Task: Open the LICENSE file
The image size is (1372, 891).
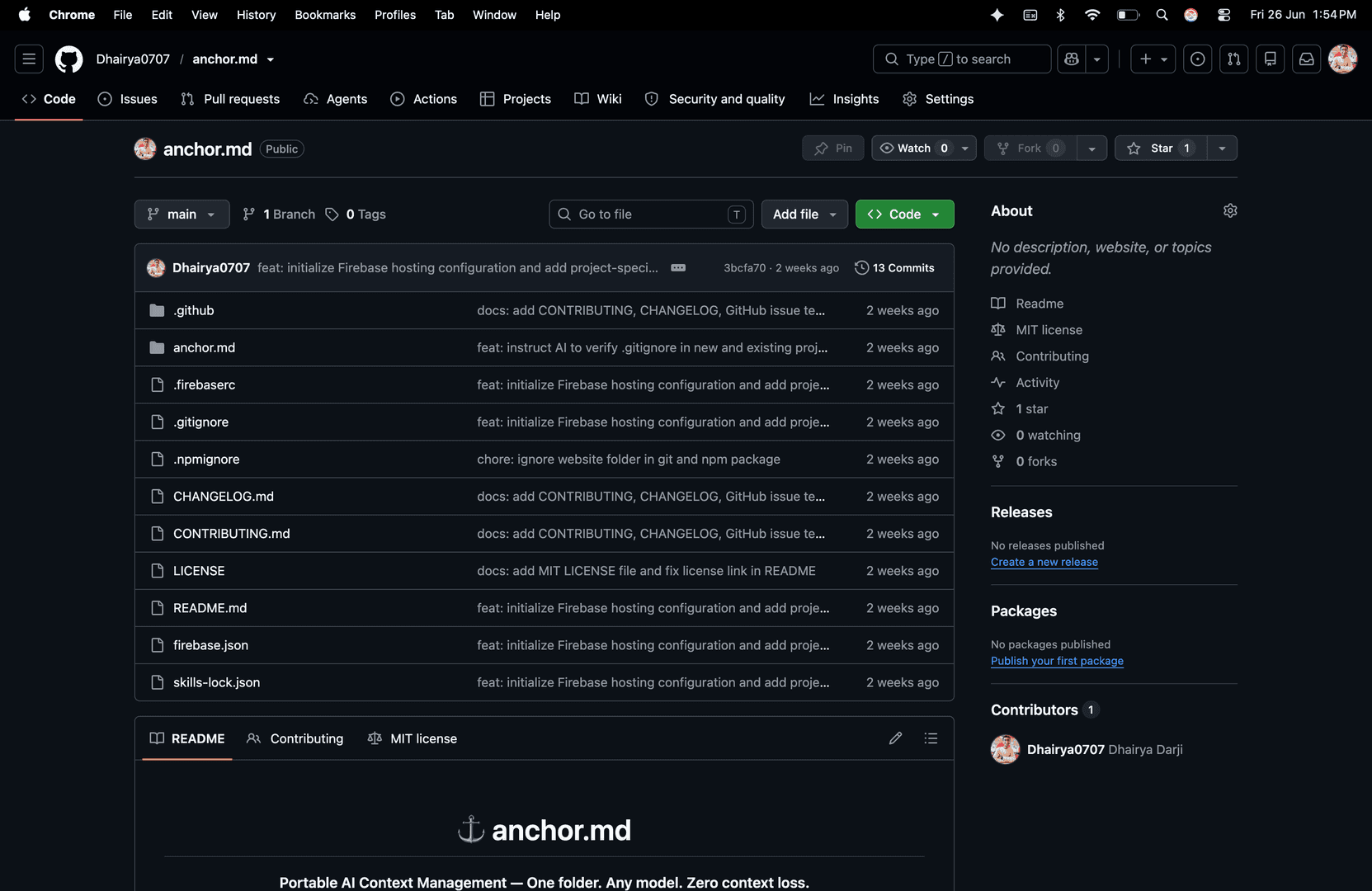Action: 199,571
